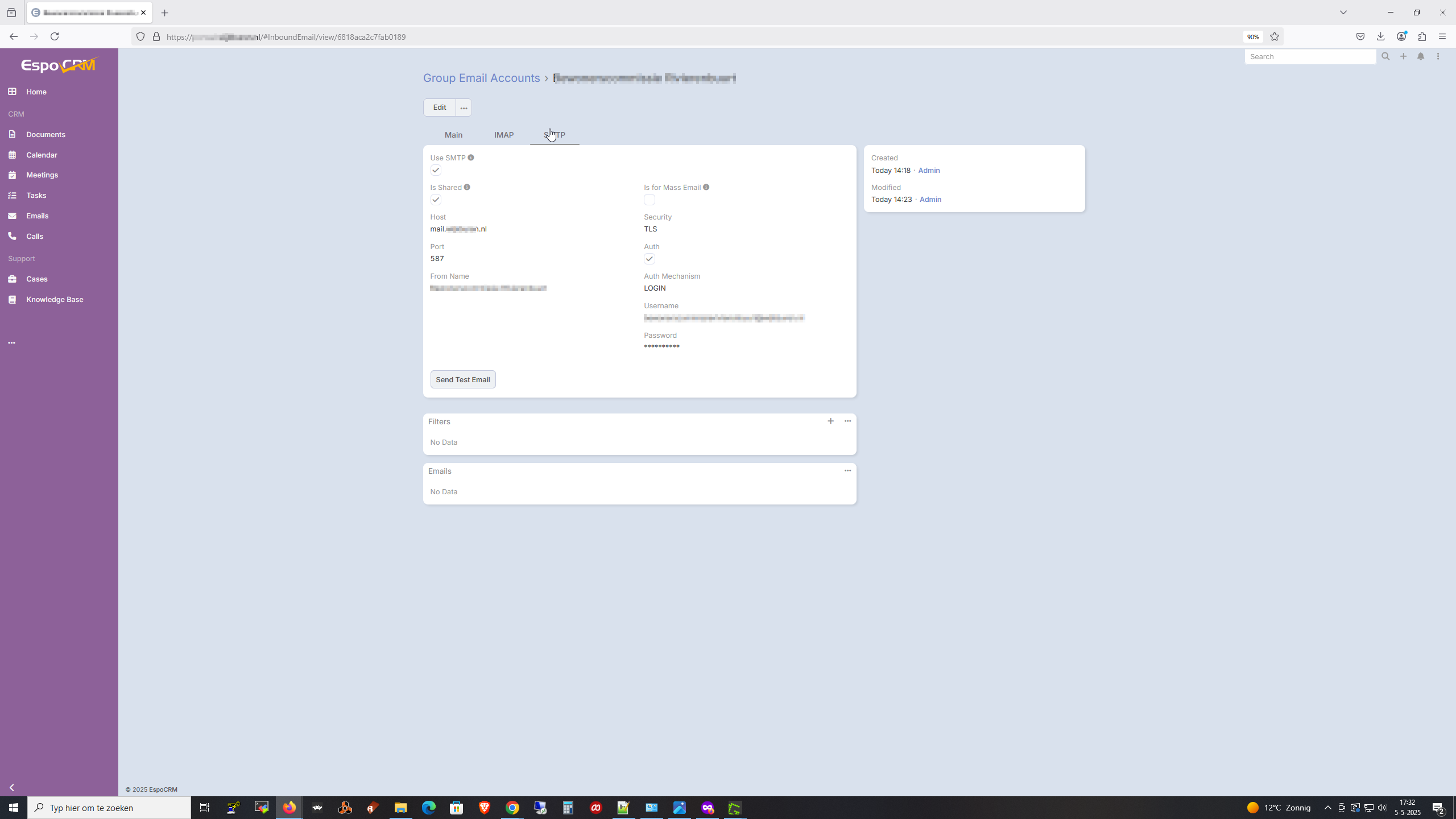Open the browser extensions icon
The image size is (1456, 819).
(x=1422, y=36)
